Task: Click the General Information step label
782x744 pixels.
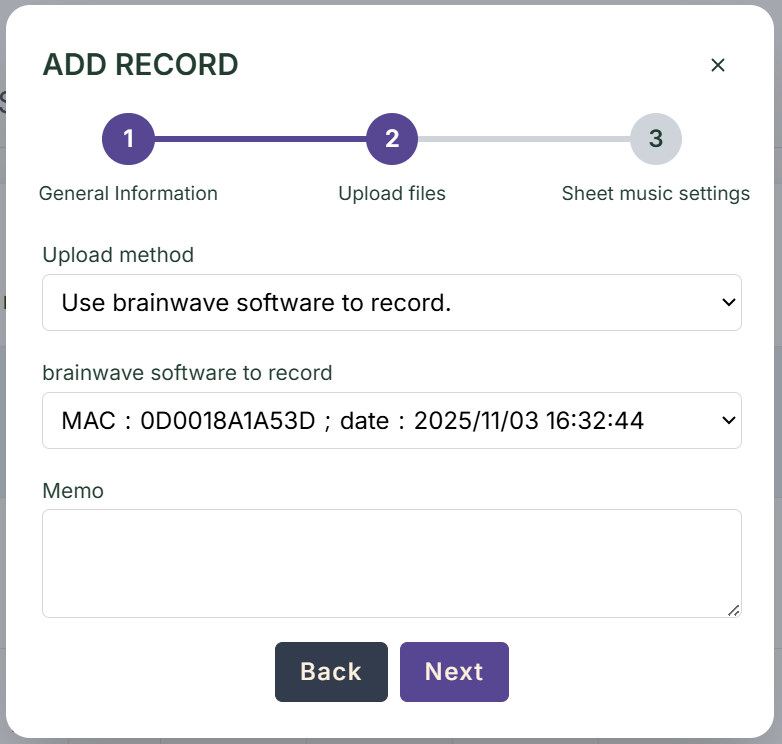Action: 128,193
